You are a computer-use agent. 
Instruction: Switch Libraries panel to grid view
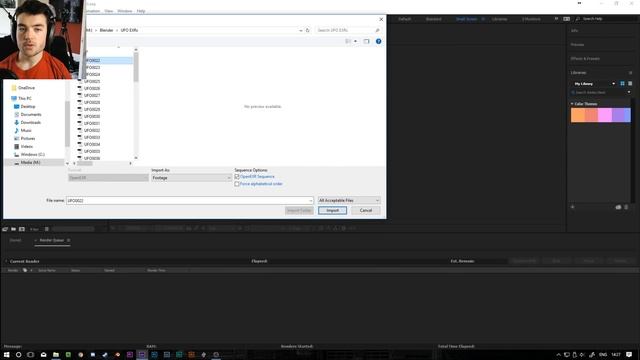pos(622,83)
